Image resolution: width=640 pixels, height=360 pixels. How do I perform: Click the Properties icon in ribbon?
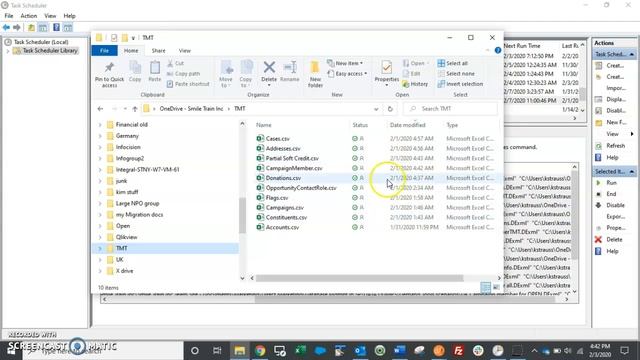[387, 67]
